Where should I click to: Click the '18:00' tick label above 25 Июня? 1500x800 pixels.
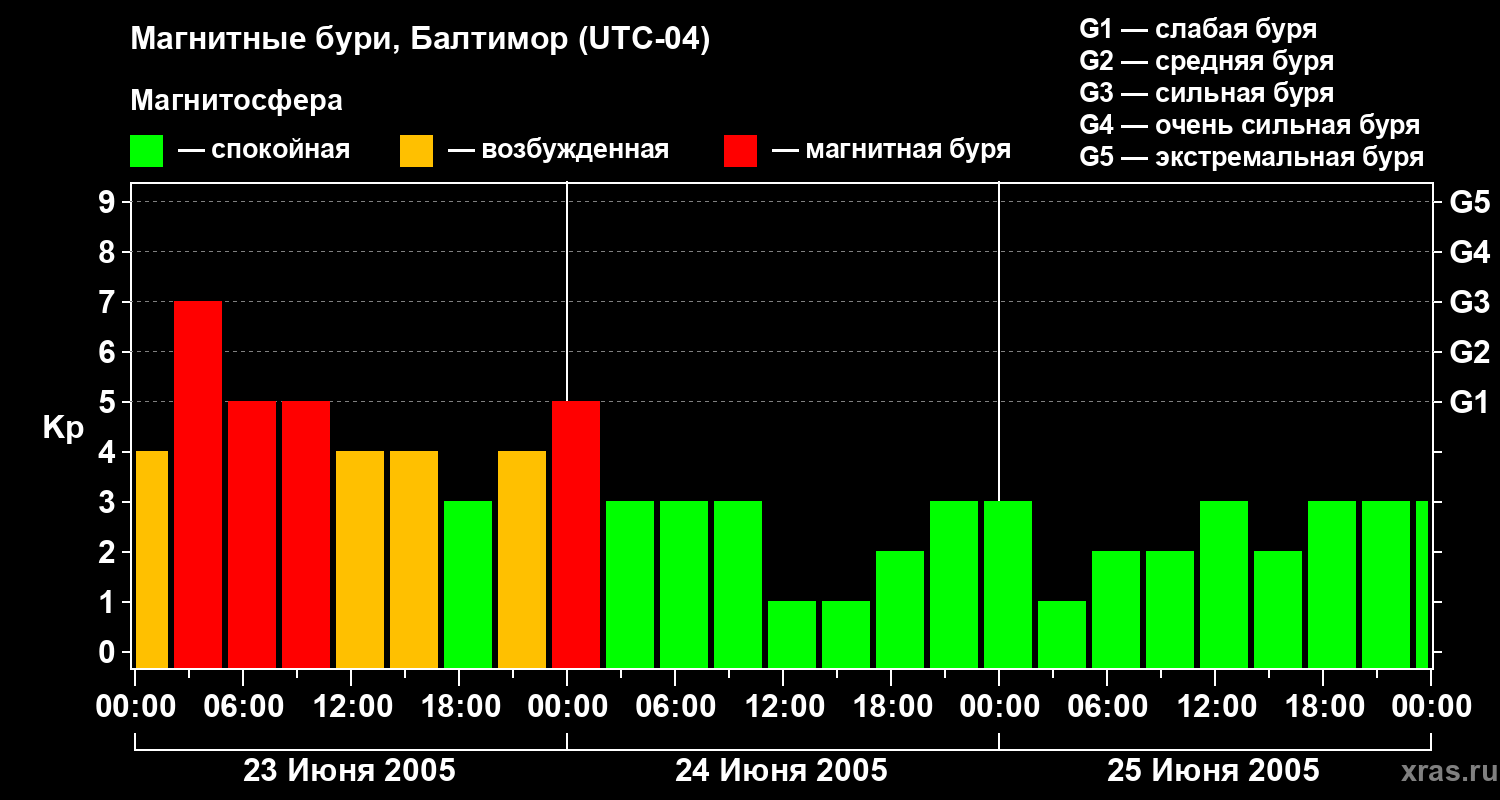(x=1324, y=707)
